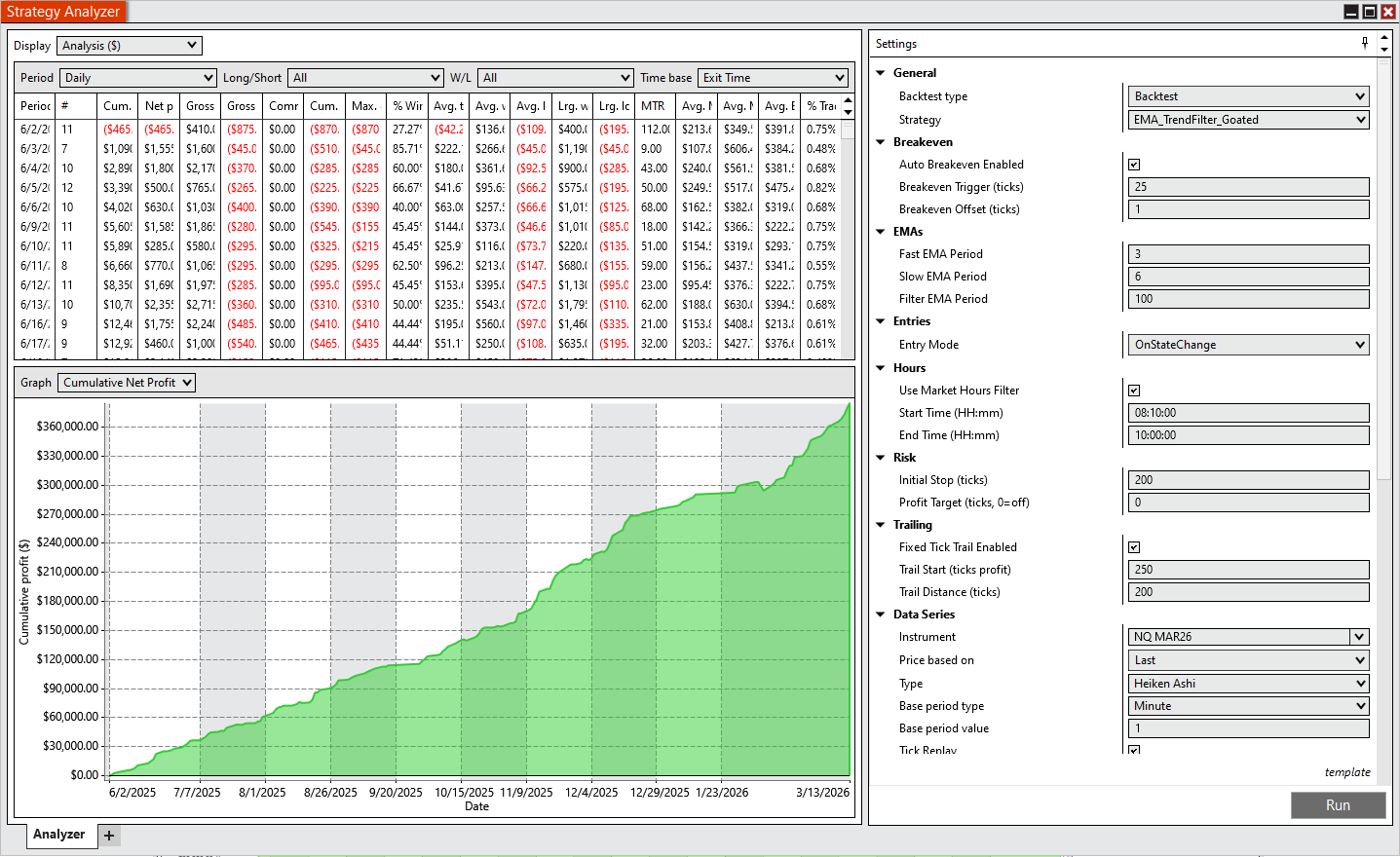Select the 6/4 results row

point(429,168)
